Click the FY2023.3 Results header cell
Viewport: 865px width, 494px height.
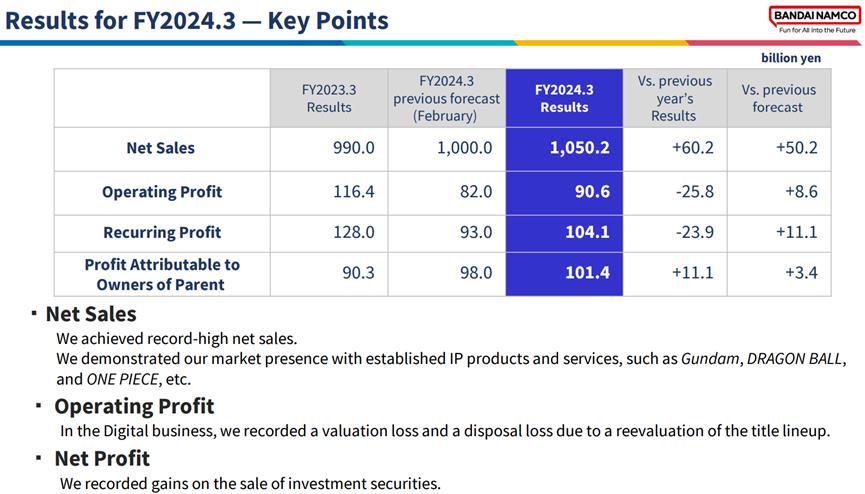329,98
